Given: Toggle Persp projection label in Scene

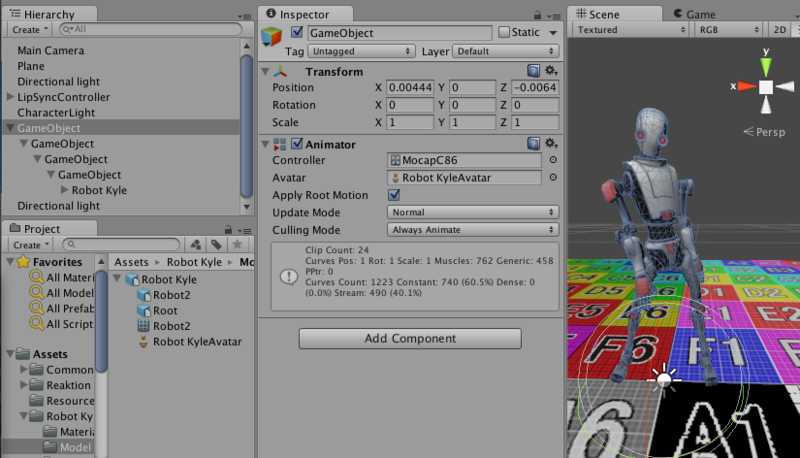Looking at the screenshot, I should (764, 132).
